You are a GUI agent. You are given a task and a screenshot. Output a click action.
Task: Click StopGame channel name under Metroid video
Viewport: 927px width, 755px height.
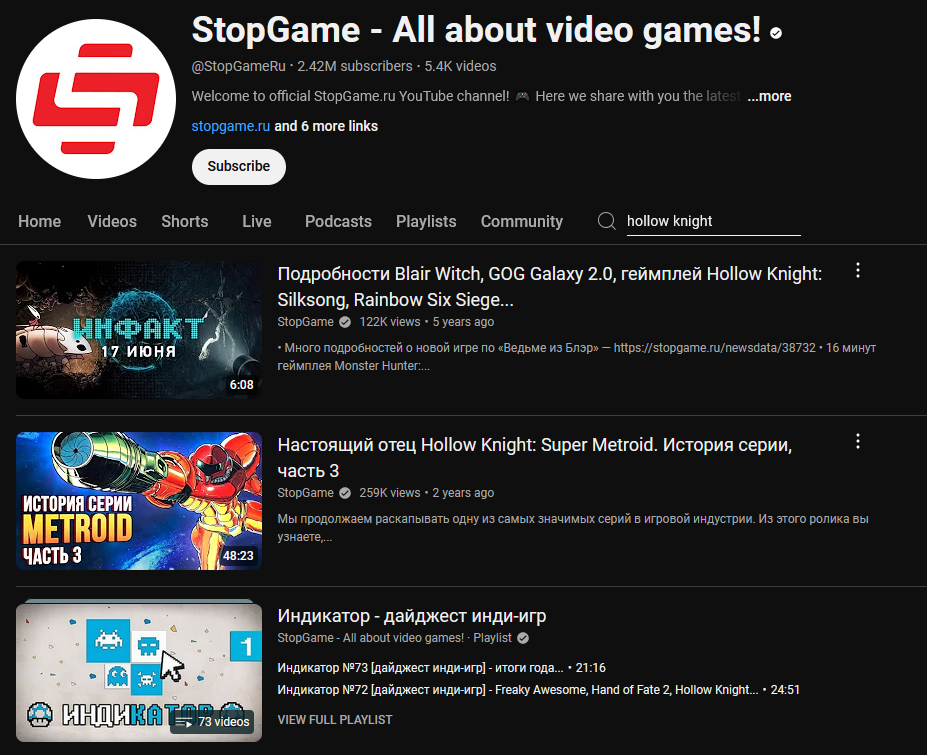(x=306, y=493)
